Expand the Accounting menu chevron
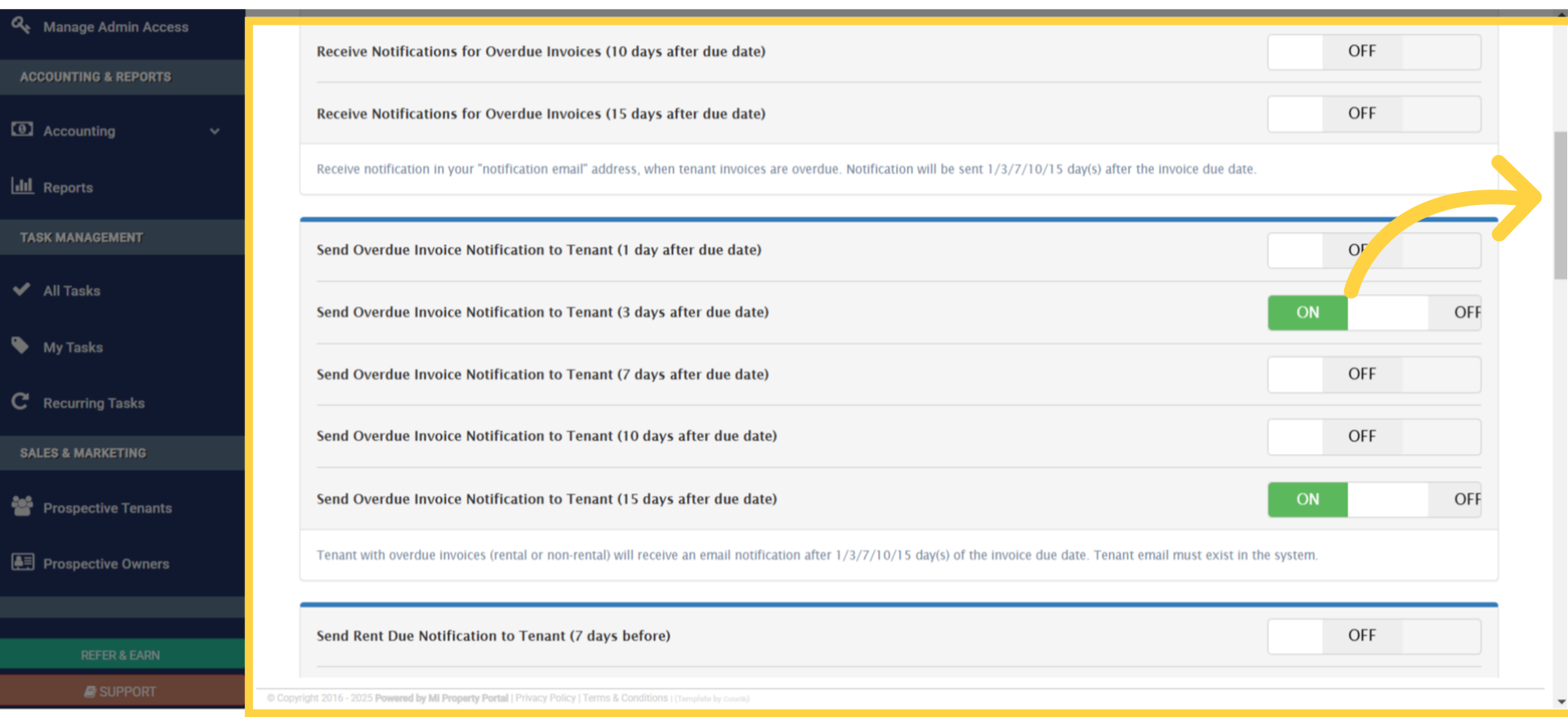This screenshot has height=717, width=1568. pyautogui.click(x=215, y=131)
